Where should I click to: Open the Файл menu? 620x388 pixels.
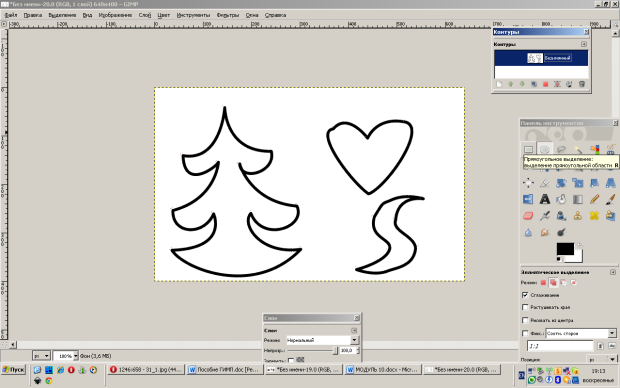click(11, 15)
